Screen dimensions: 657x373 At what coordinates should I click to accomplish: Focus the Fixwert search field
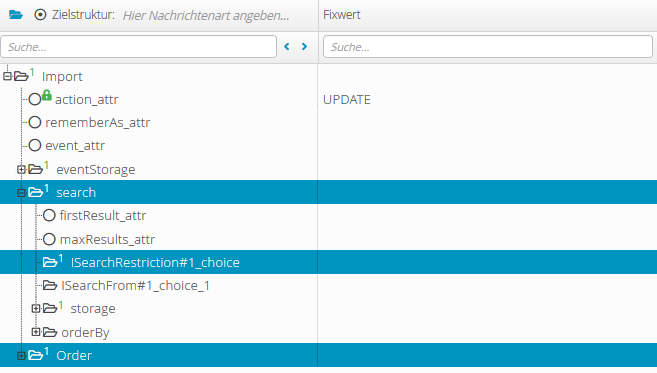[x=488, y=47]
